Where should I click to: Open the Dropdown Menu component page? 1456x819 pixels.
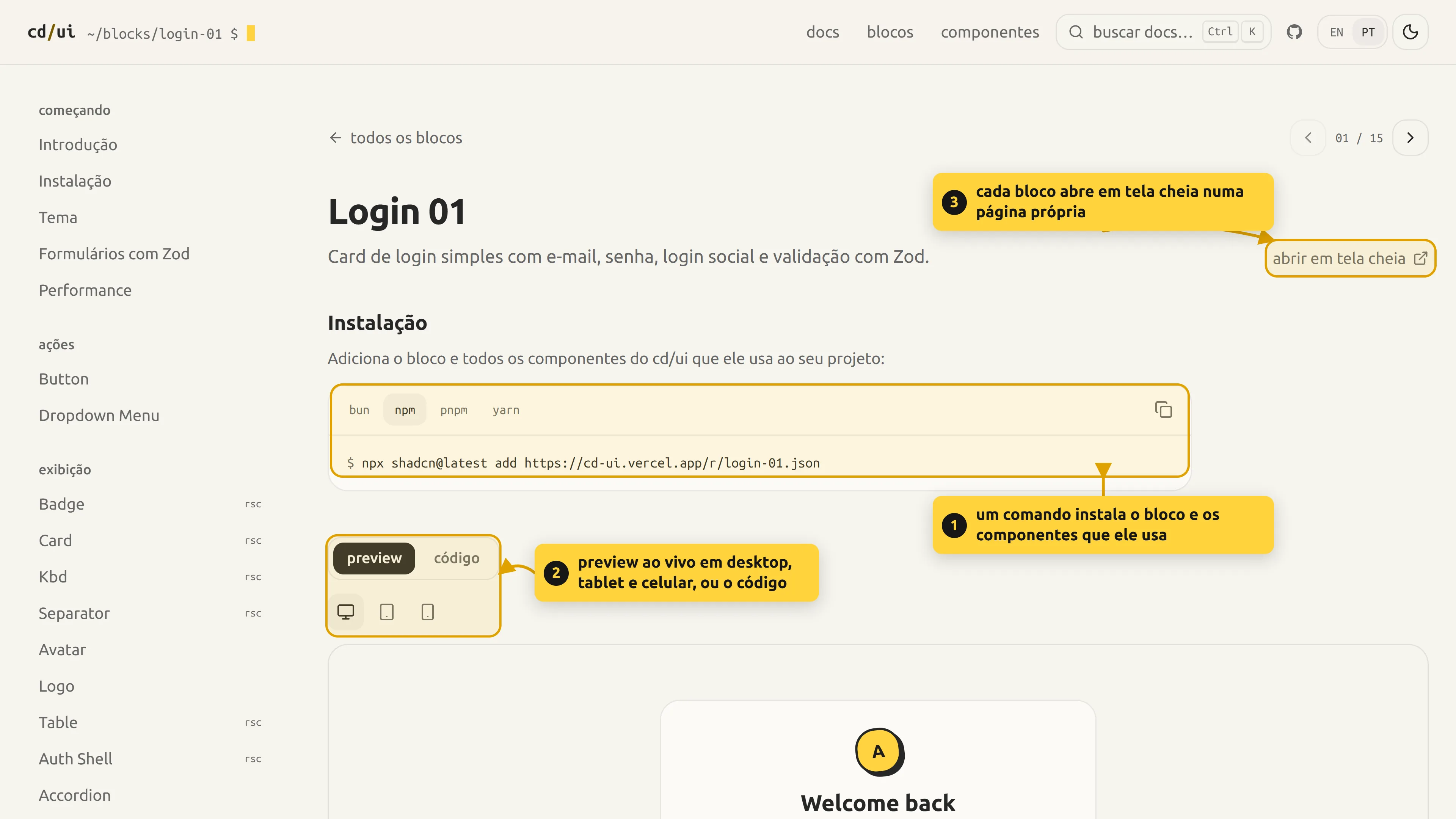click(x=99, y=416)
